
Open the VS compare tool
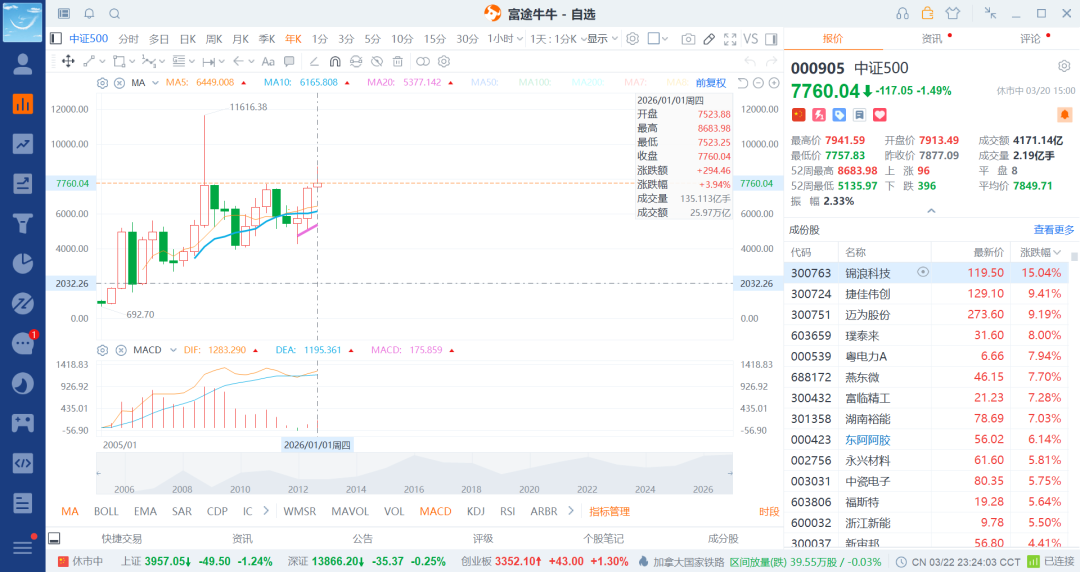[x=751, y=39]
